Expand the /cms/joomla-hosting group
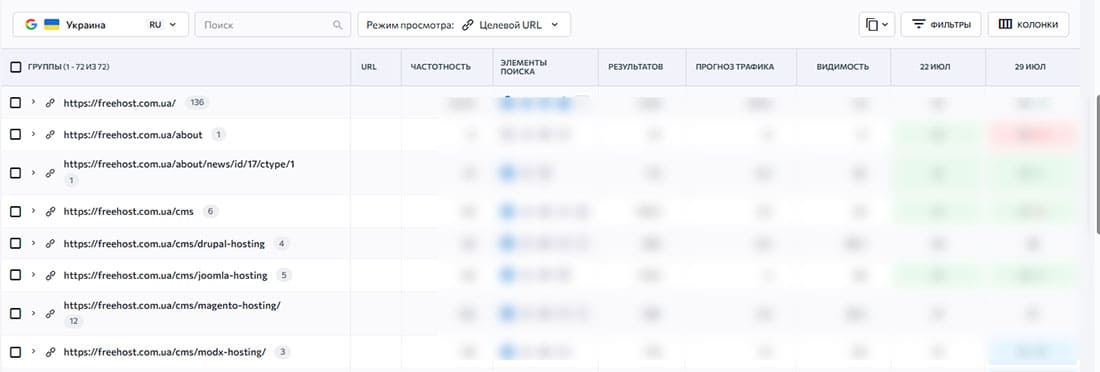The width and height of the screenshot is (1100, 372). 33,275
